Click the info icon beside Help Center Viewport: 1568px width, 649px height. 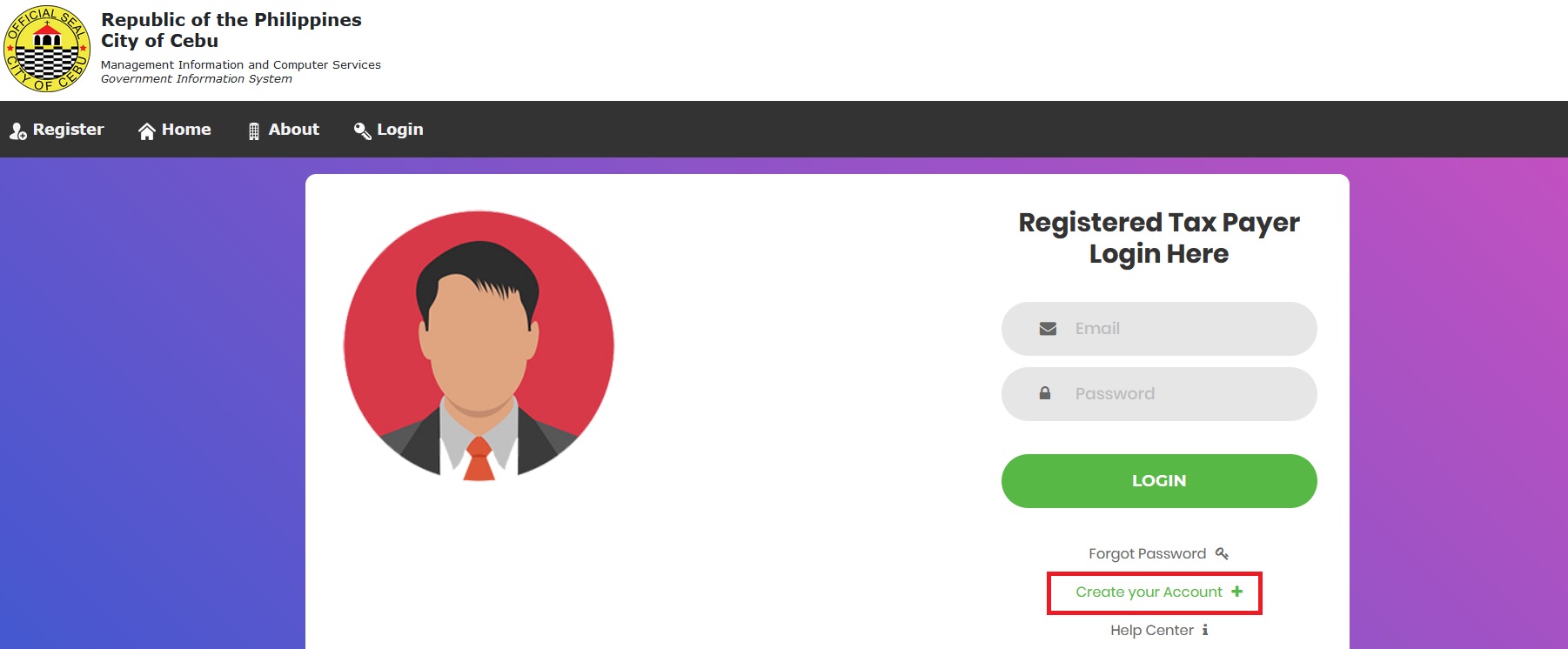point(1205,630)
